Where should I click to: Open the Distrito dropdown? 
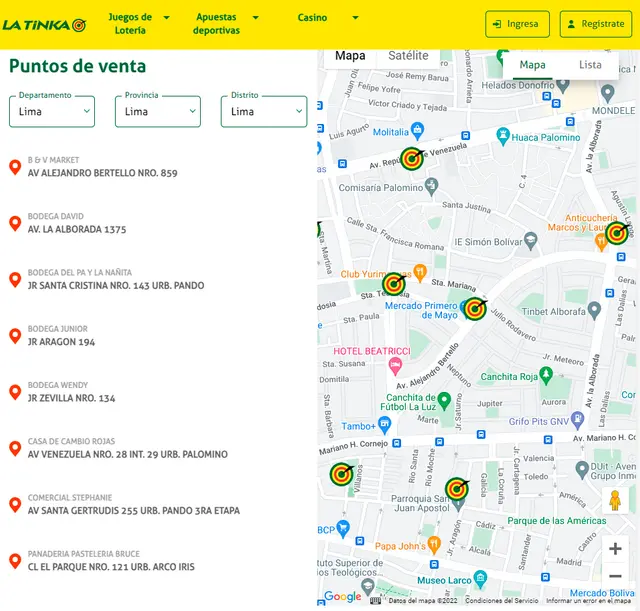point(264,112)
